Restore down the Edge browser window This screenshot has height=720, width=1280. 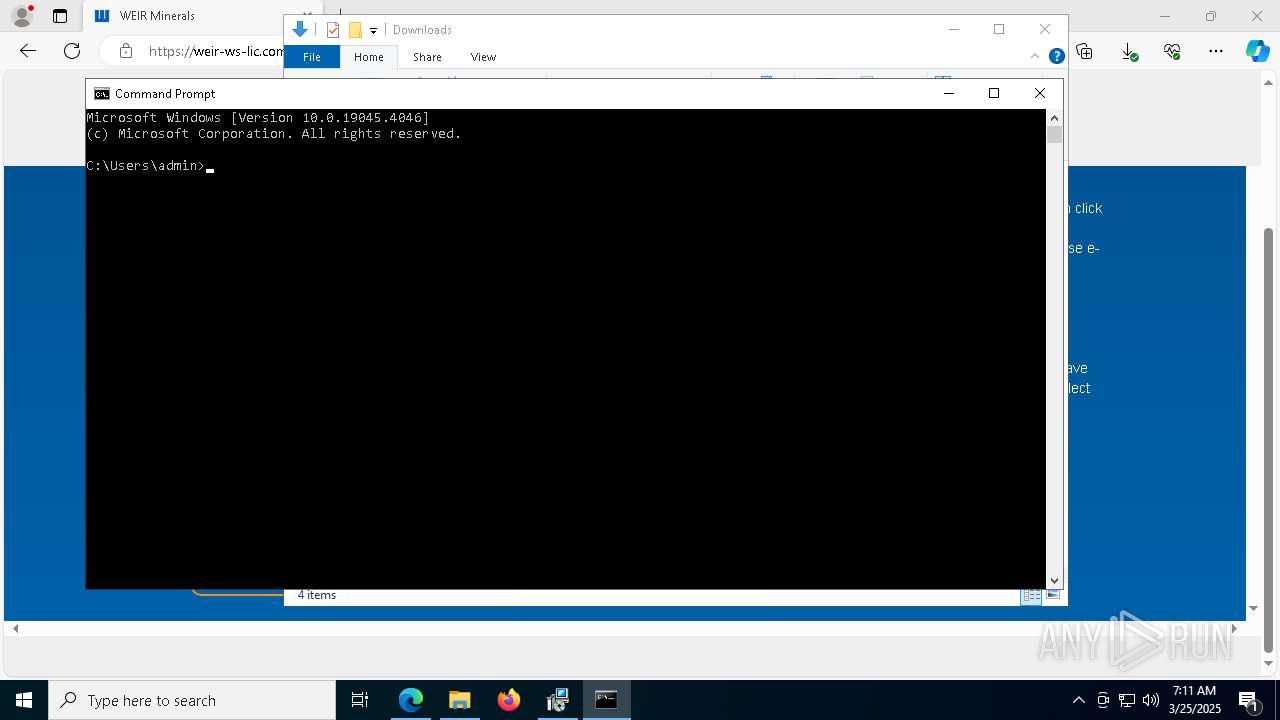1211,16
